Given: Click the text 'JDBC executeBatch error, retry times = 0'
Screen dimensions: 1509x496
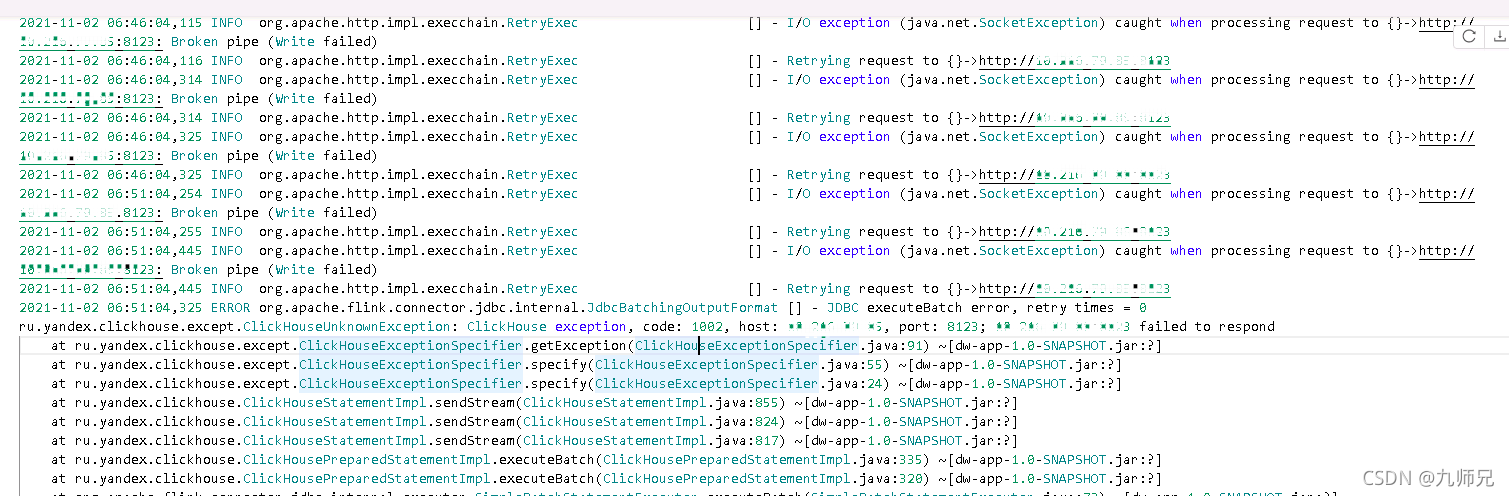Looking at the screenshot, I should click(986, 308).
